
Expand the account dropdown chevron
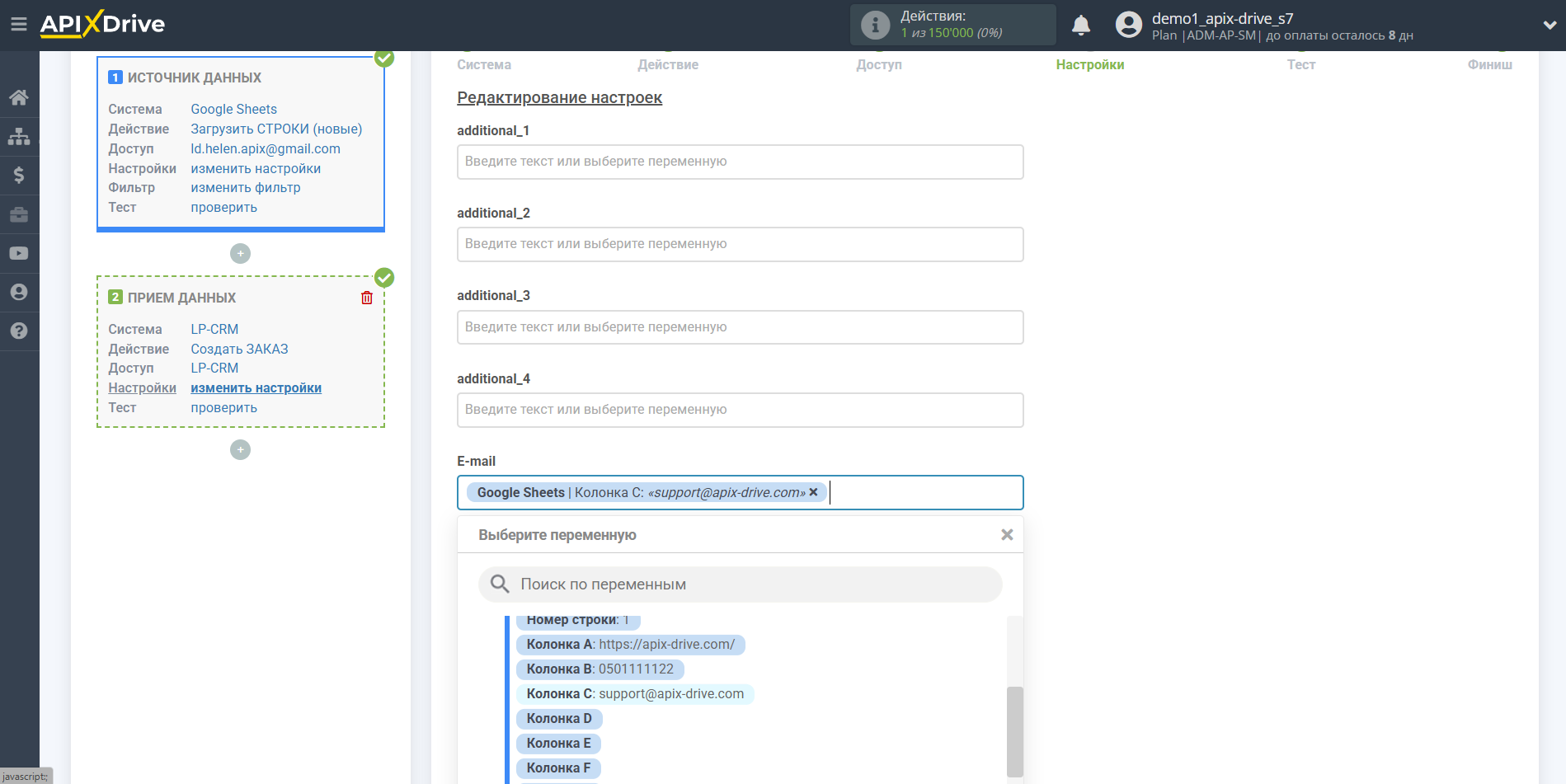pyautogui.click(x=1550, y=25)
